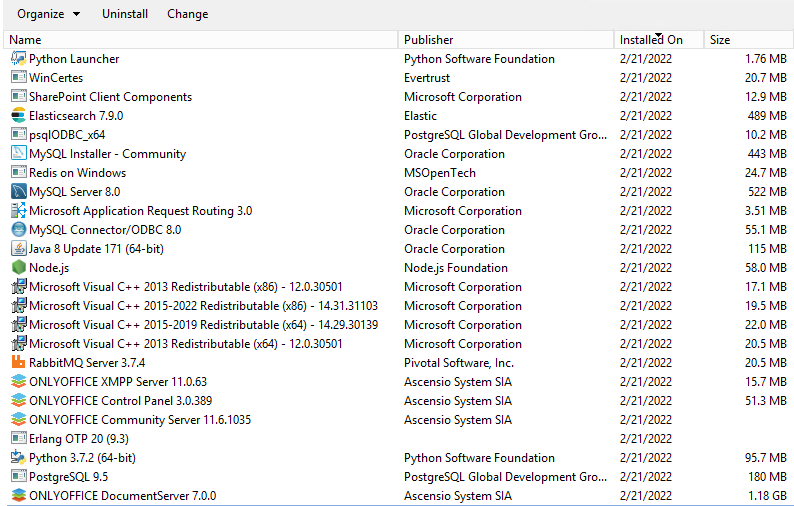
Task: Click the Visual C++ 2013 x64 redistributable icon
Action: pyautogui.click(x=19, y=343)
